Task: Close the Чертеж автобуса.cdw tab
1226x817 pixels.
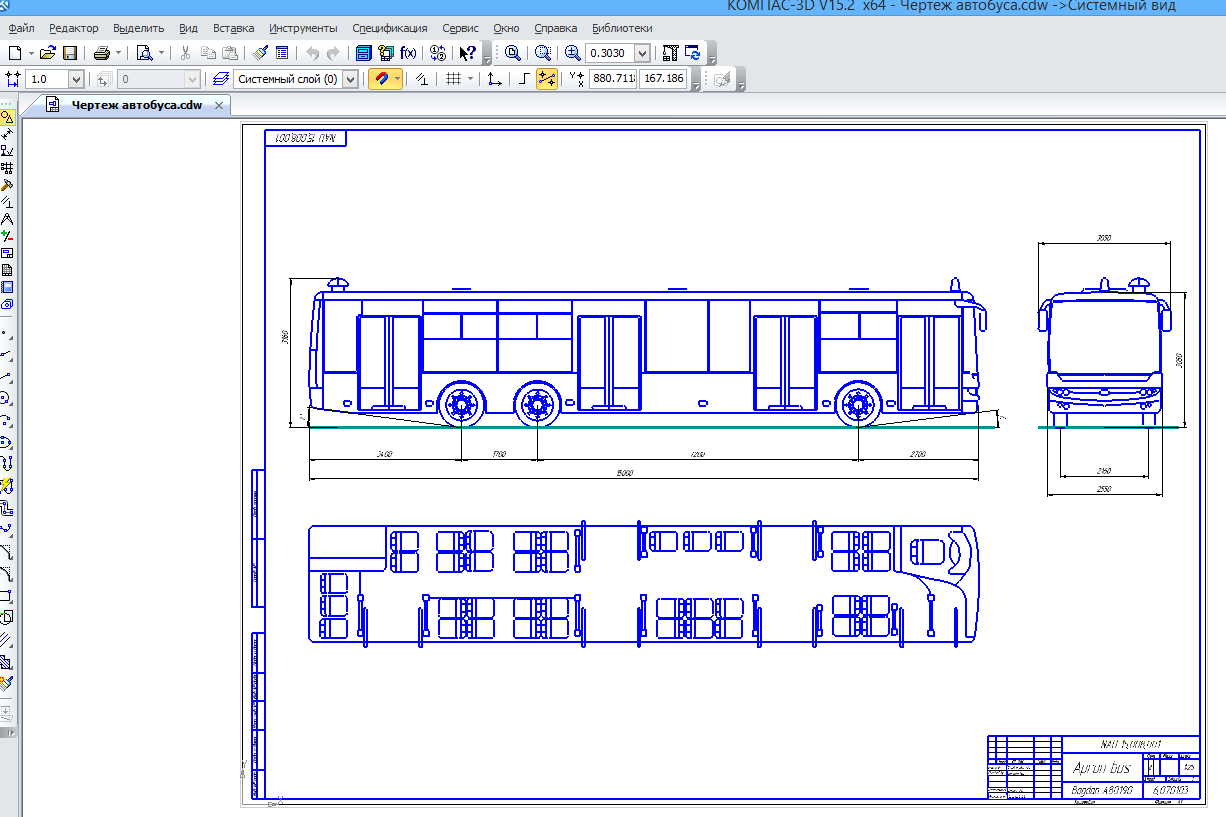Action: coord(221,104)
